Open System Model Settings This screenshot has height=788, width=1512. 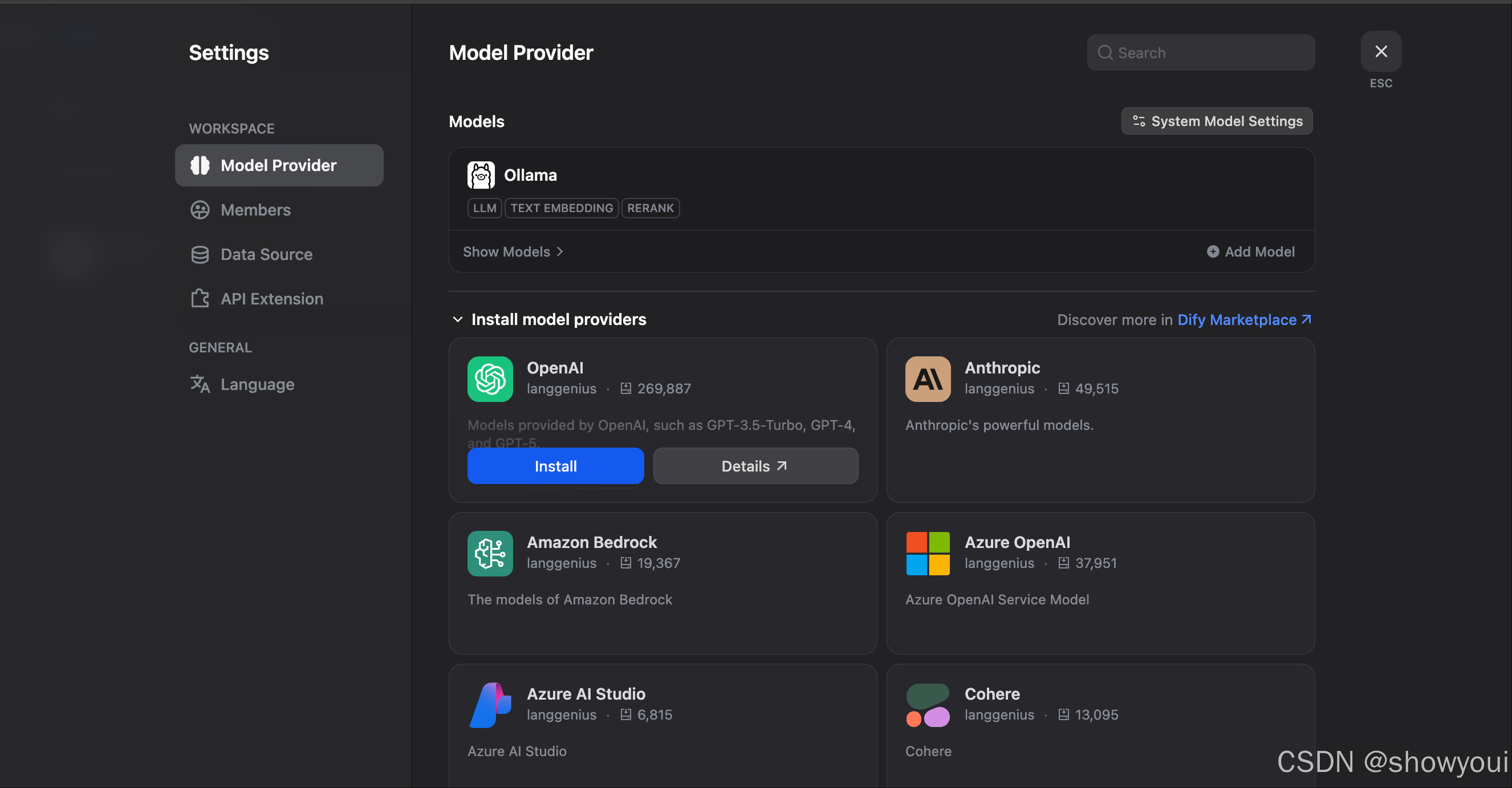click(1217, 121)
